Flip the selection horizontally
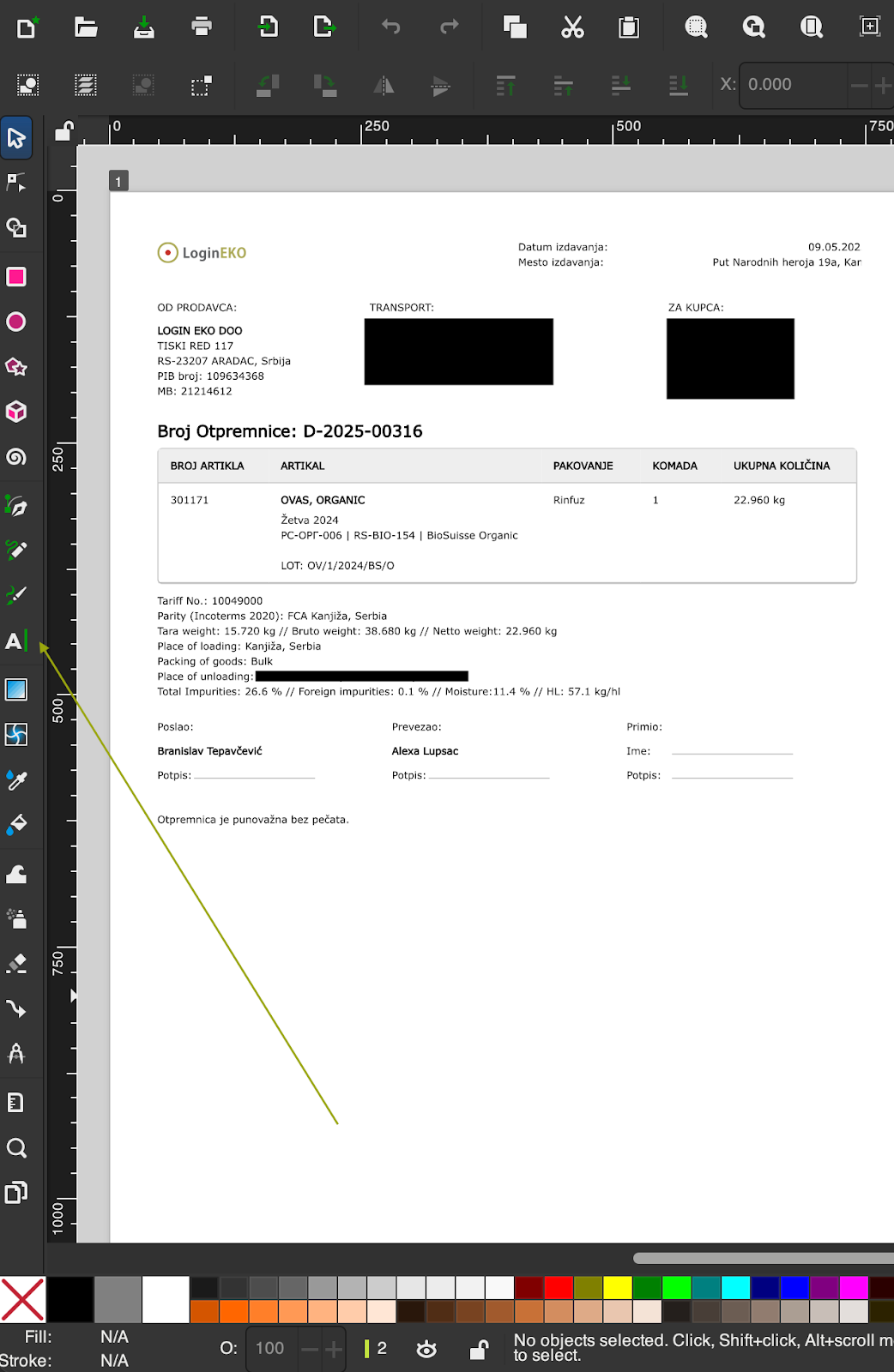This screenshot has height=1372, width=894. coord(384,85)
